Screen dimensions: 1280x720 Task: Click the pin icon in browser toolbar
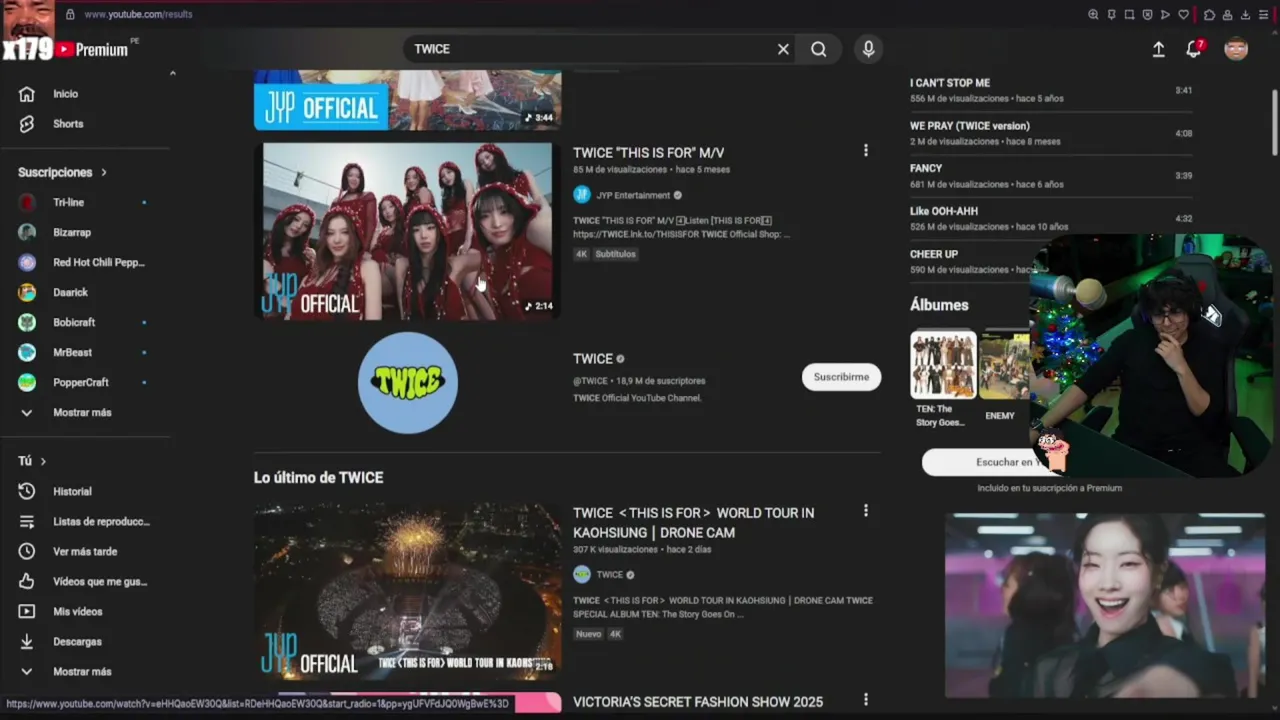(x=1111, y=15)
